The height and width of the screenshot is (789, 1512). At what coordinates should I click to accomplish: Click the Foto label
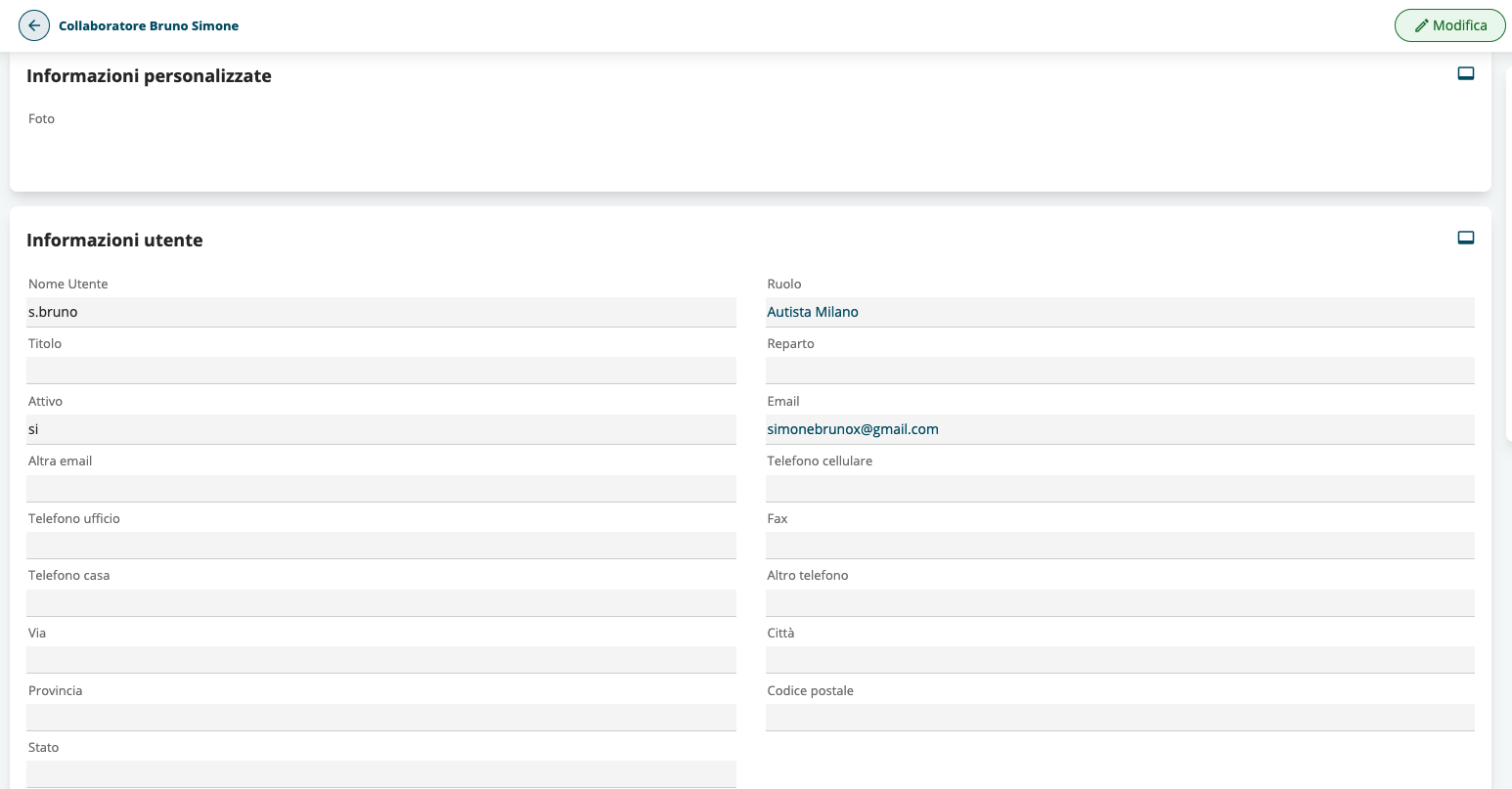41,118
